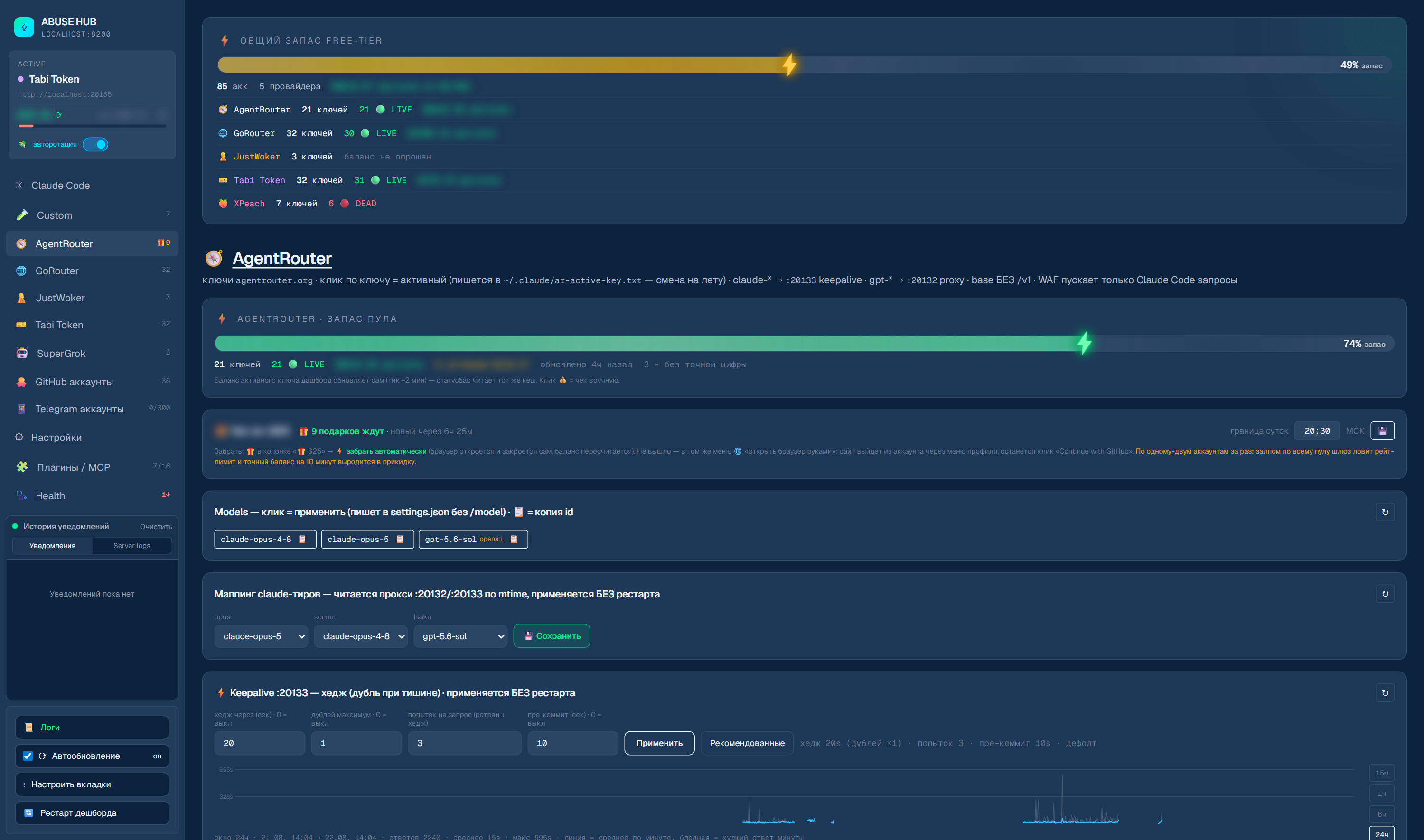Open the Логи button
This screenshot has height=840, width=1424.
tap(92, 728)
